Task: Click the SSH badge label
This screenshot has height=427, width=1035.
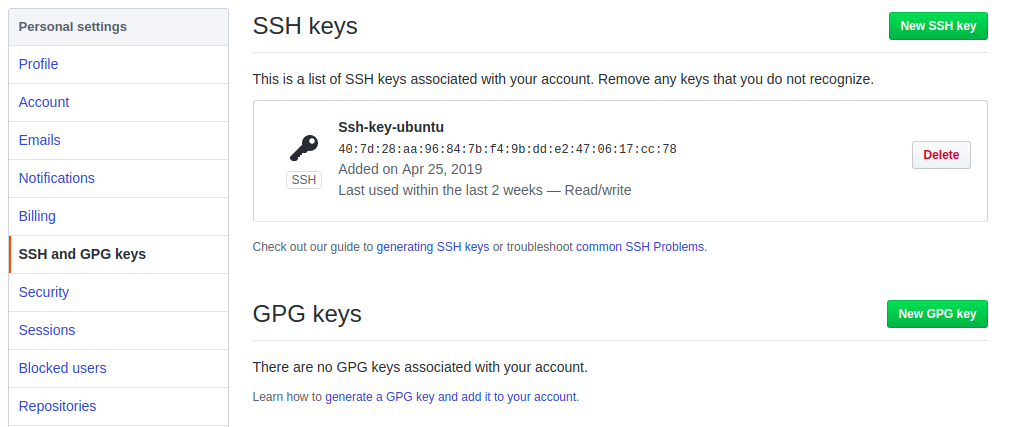Action: [x=304, y=180]
